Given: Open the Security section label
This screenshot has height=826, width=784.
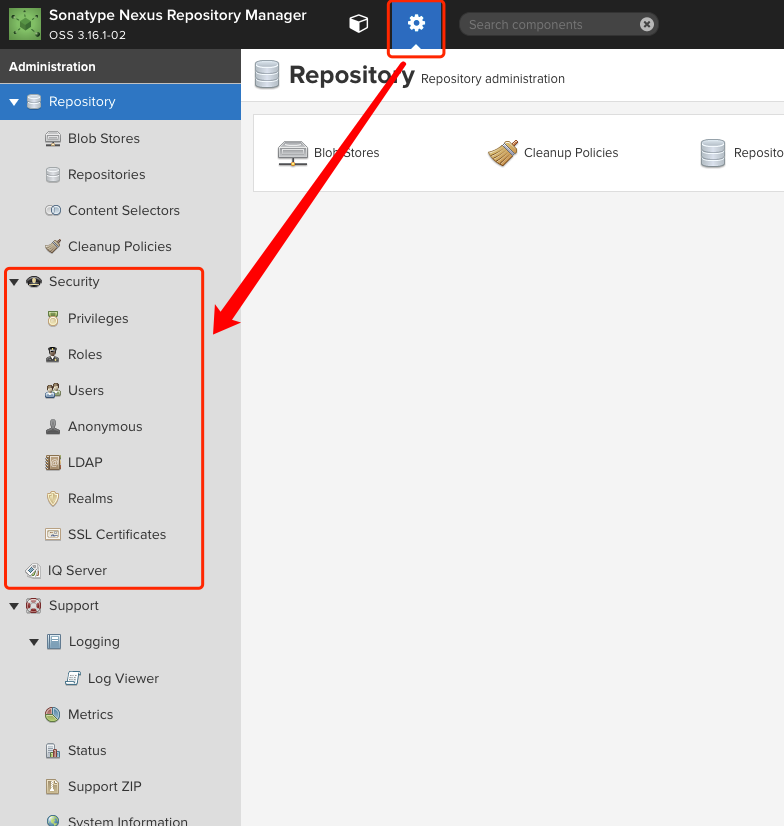Looking at the screenshot, I should pyautogui.click(x=74, y=281).
